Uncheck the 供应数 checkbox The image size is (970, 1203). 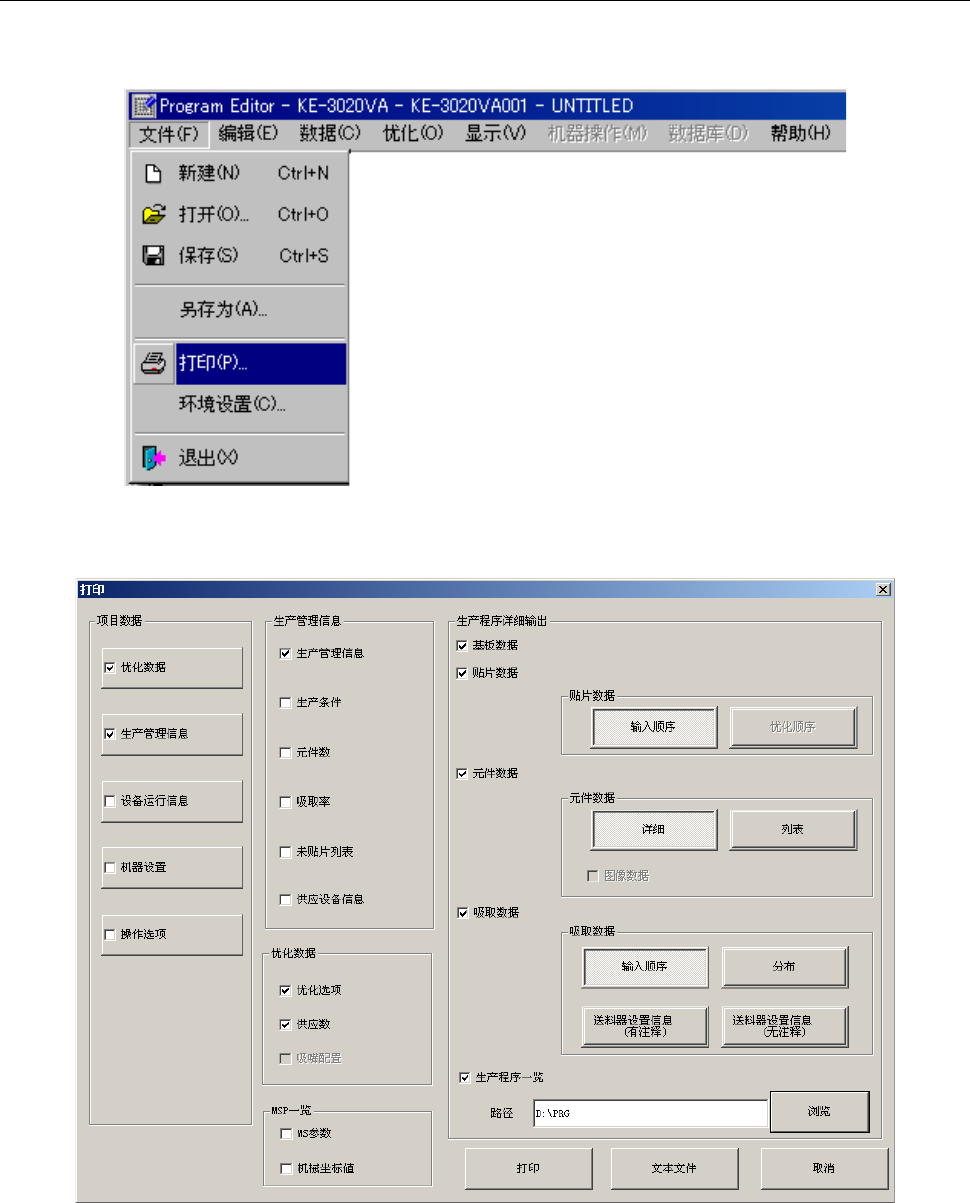pyautogui.click(x=286, y=1025)
